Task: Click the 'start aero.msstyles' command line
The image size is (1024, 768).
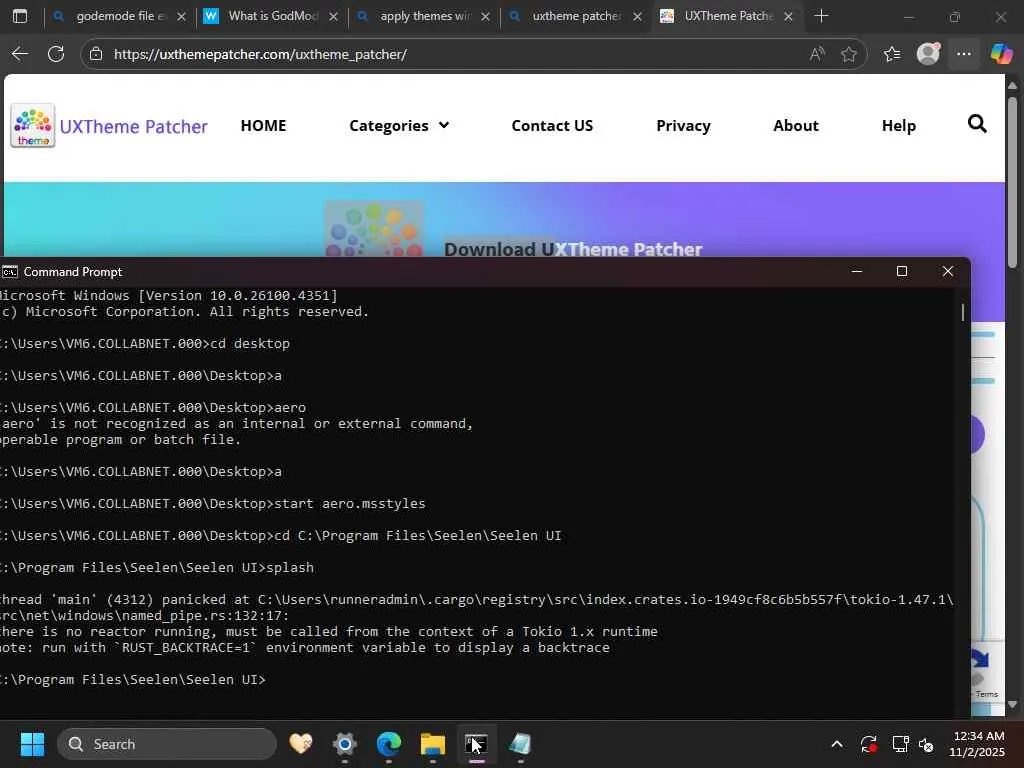Action: click(x=349, y=504)
